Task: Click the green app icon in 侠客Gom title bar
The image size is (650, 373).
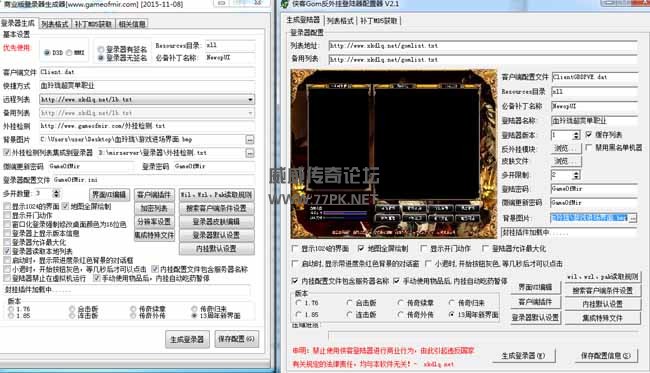Action: [284, 4]
